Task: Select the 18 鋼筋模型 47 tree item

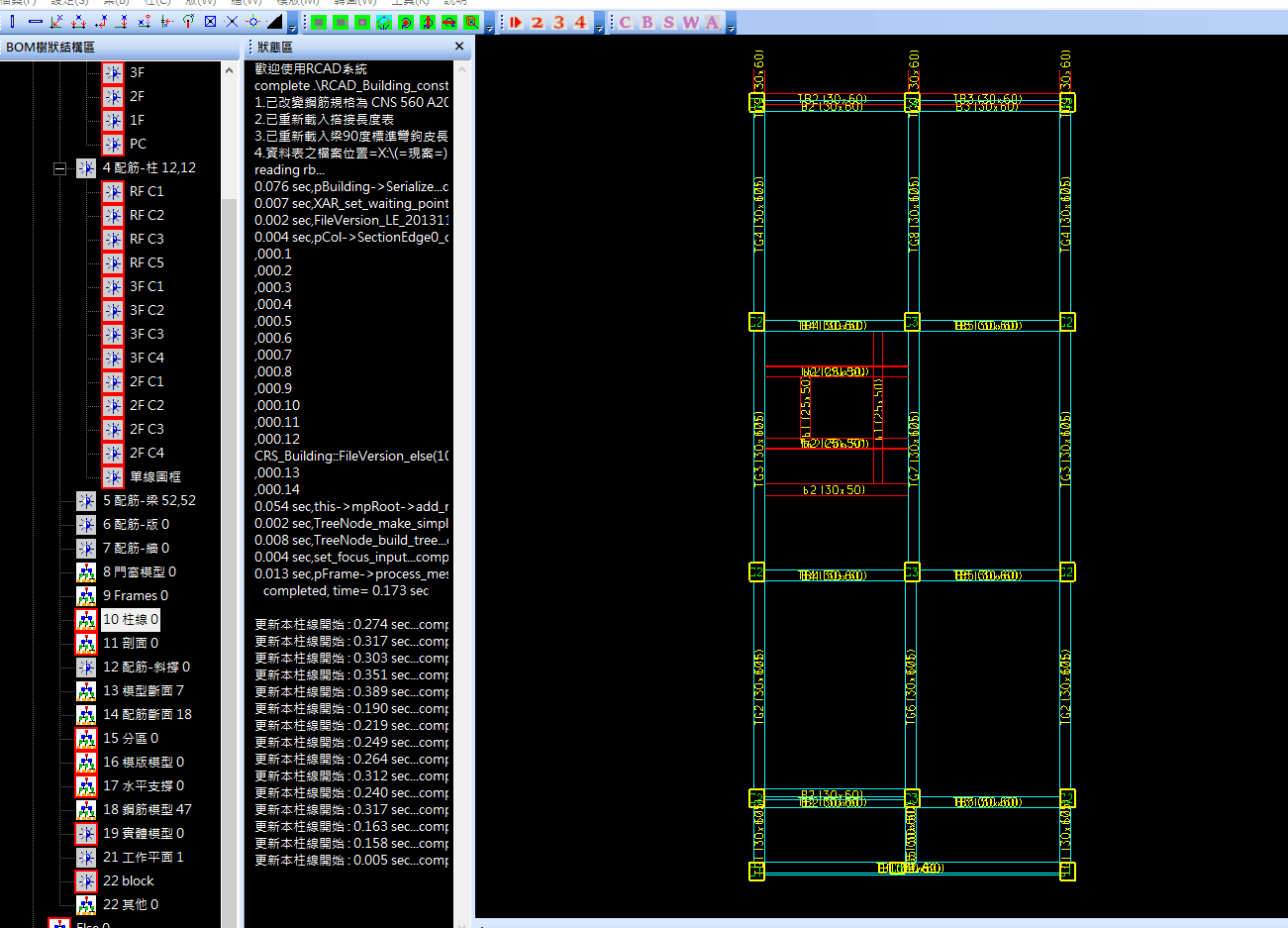Action: (x=147, y=809)
